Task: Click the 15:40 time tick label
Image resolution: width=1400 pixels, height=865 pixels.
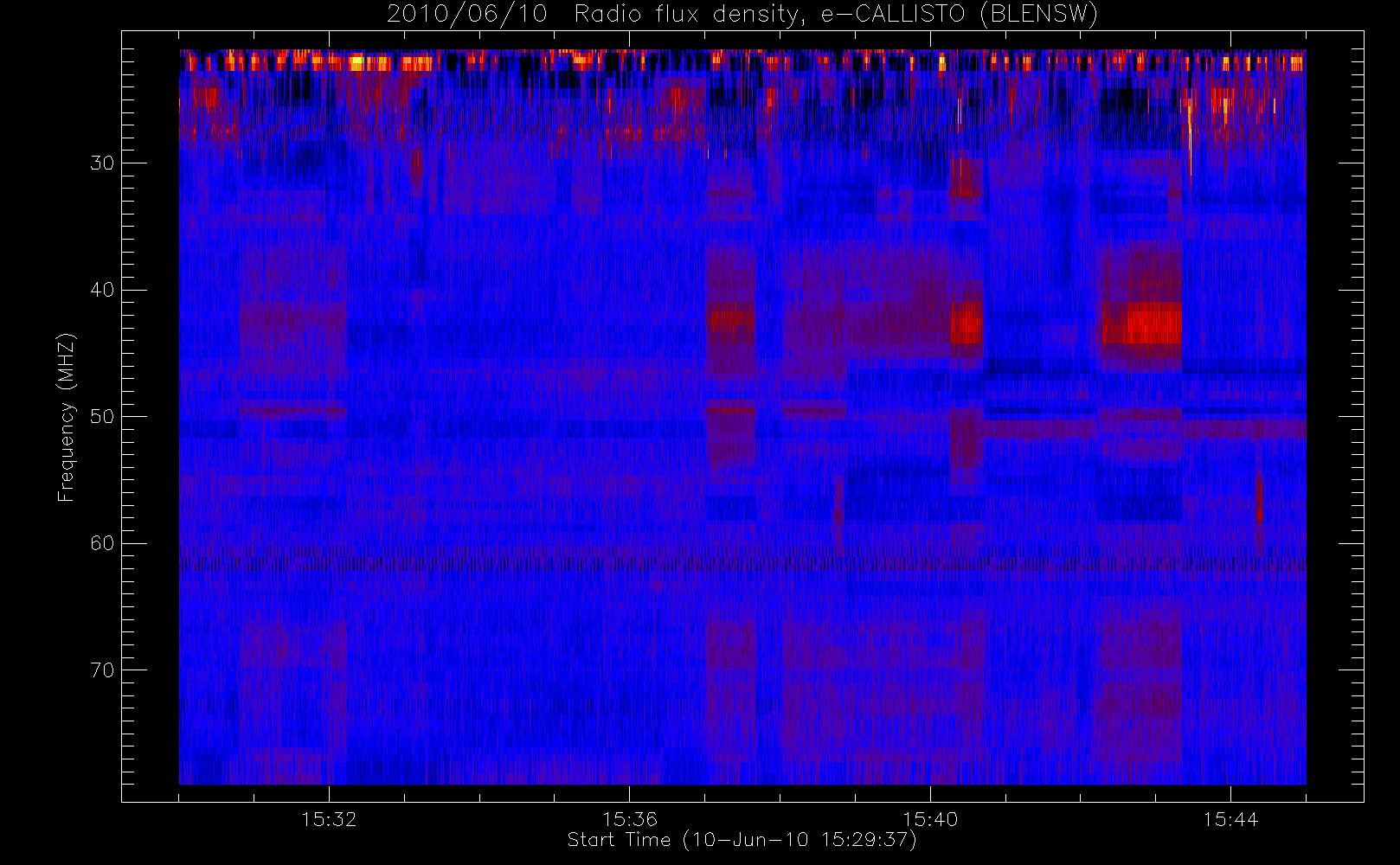Action: pyautogui.click(x=930, y=819)
